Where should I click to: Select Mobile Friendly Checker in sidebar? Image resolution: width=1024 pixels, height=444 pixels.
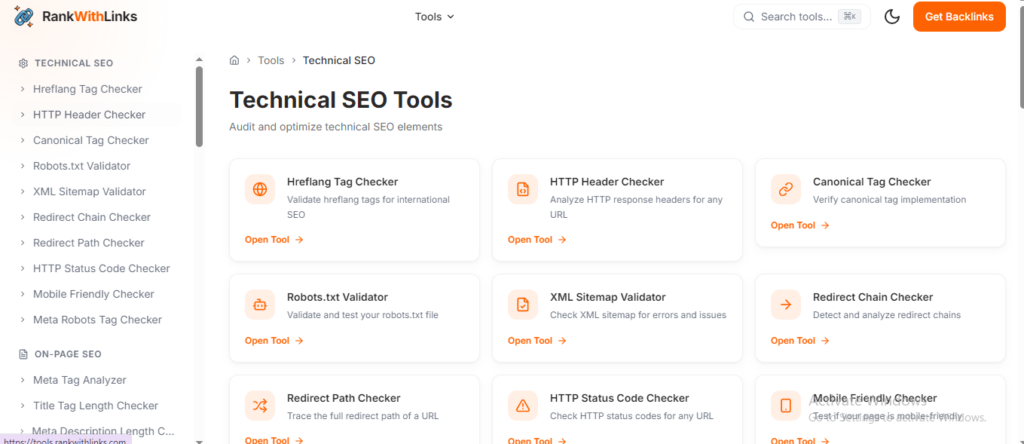[x=93, y=294]
